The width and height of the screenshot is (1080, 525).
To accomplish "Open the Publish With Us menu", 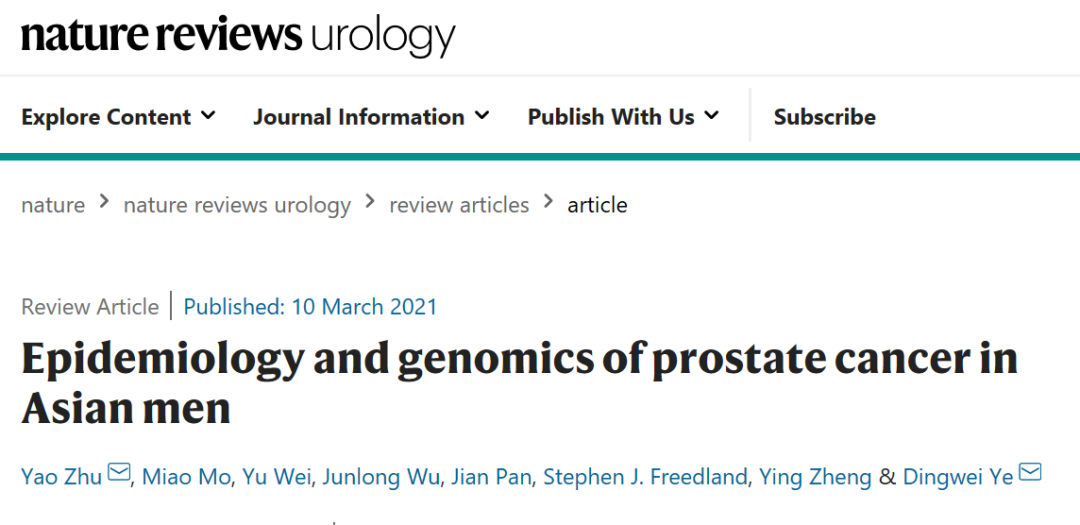I will tap(611, 117).
